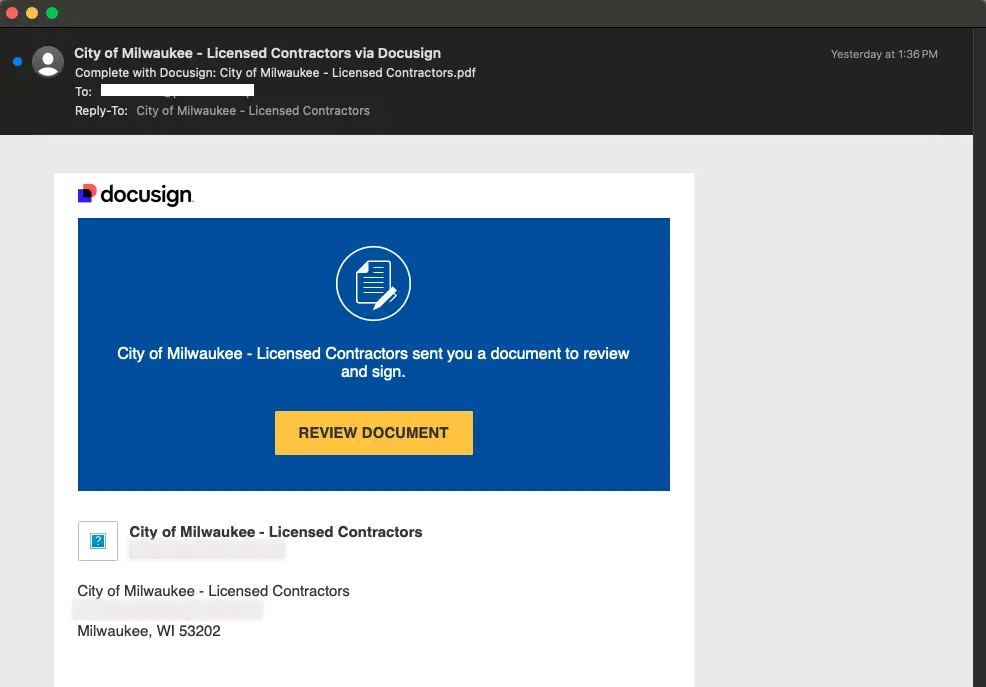
Task: Click the redacted To recipient field
Action: point(177,91)
